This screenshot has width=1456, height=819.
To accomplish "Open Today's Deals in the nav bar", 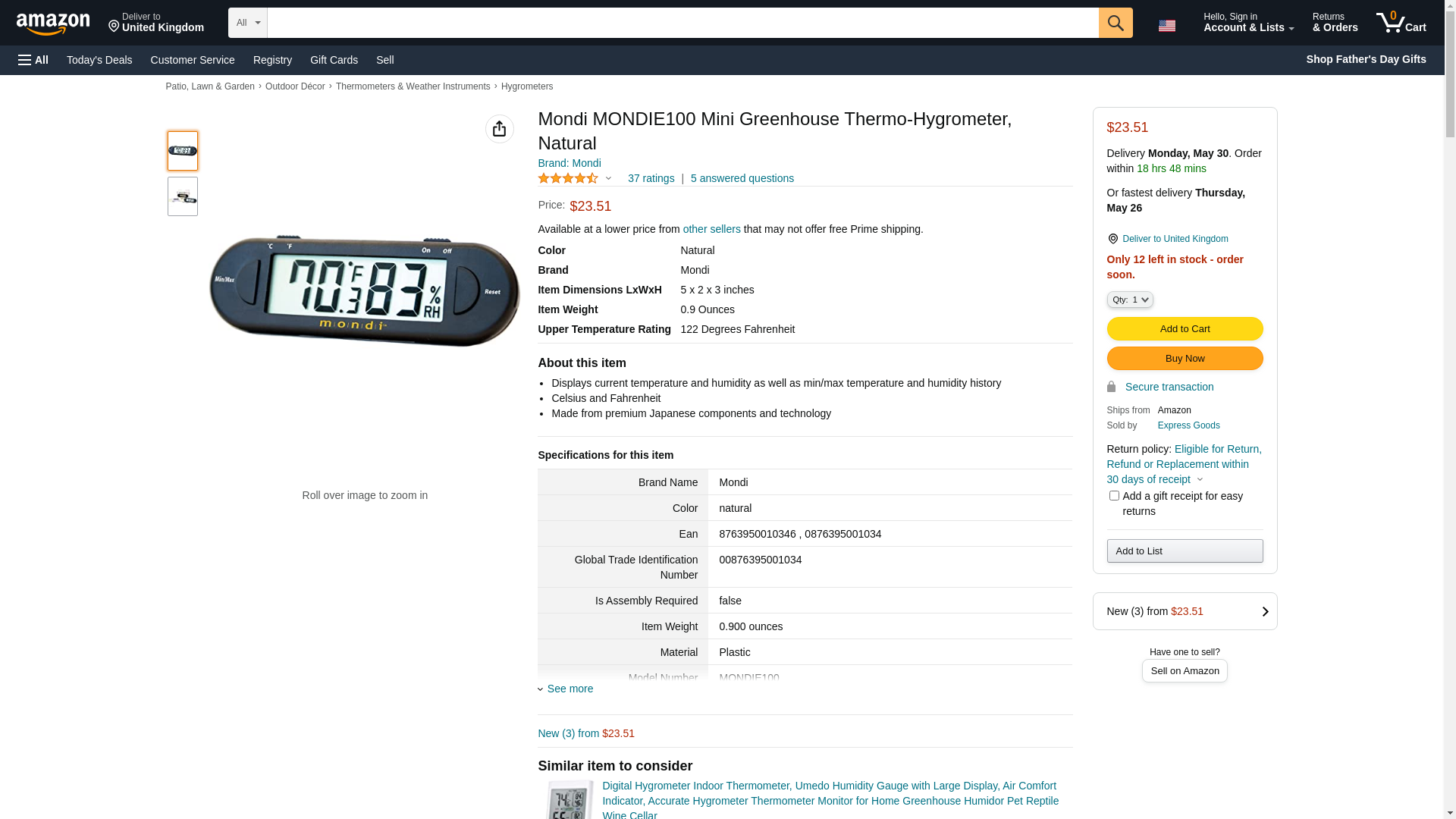I will coord(99,60).
